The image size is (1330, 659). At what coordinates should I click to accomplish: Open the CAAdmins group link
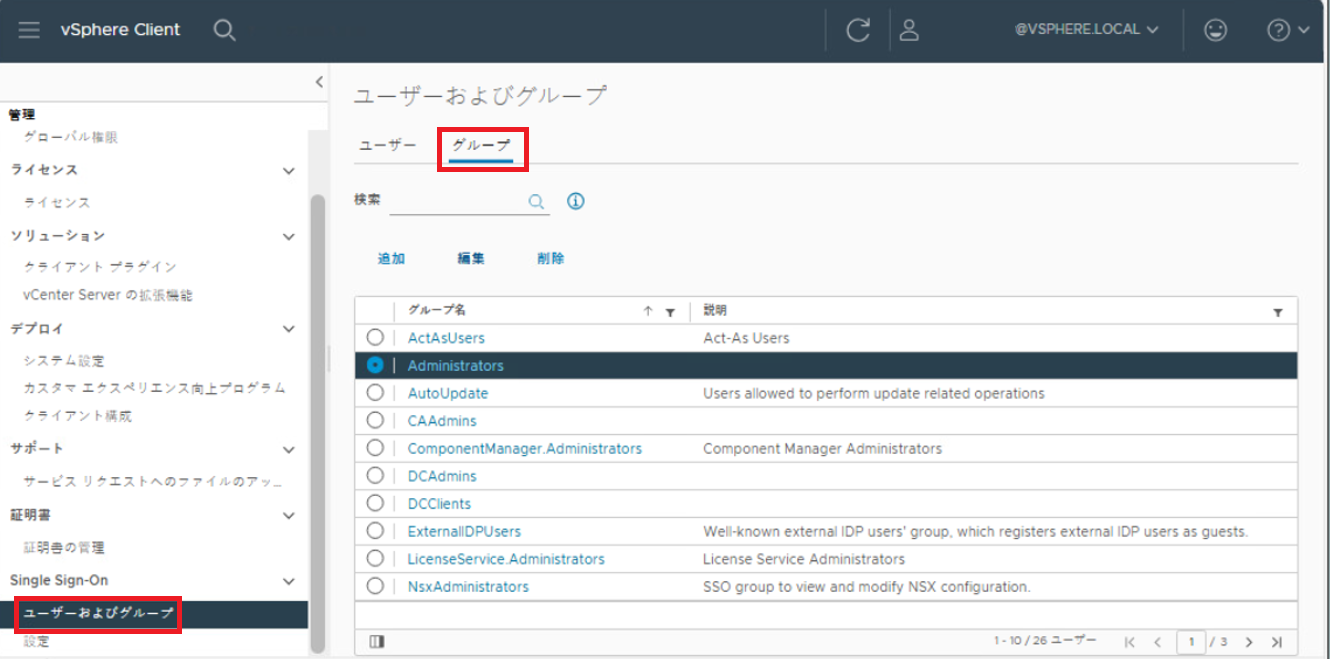[442, 421]
